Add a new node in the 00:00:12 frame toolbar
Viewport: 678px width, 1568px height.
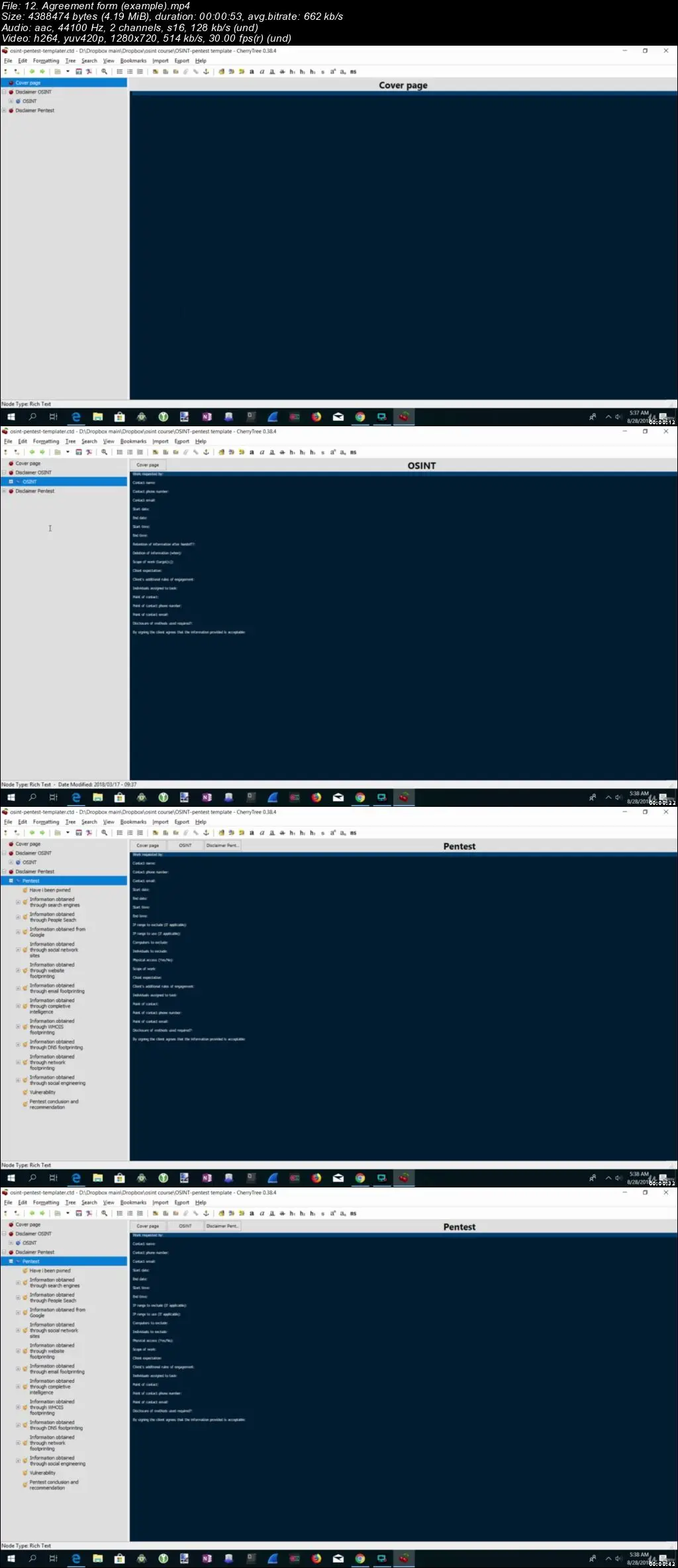tap(5, 71)
